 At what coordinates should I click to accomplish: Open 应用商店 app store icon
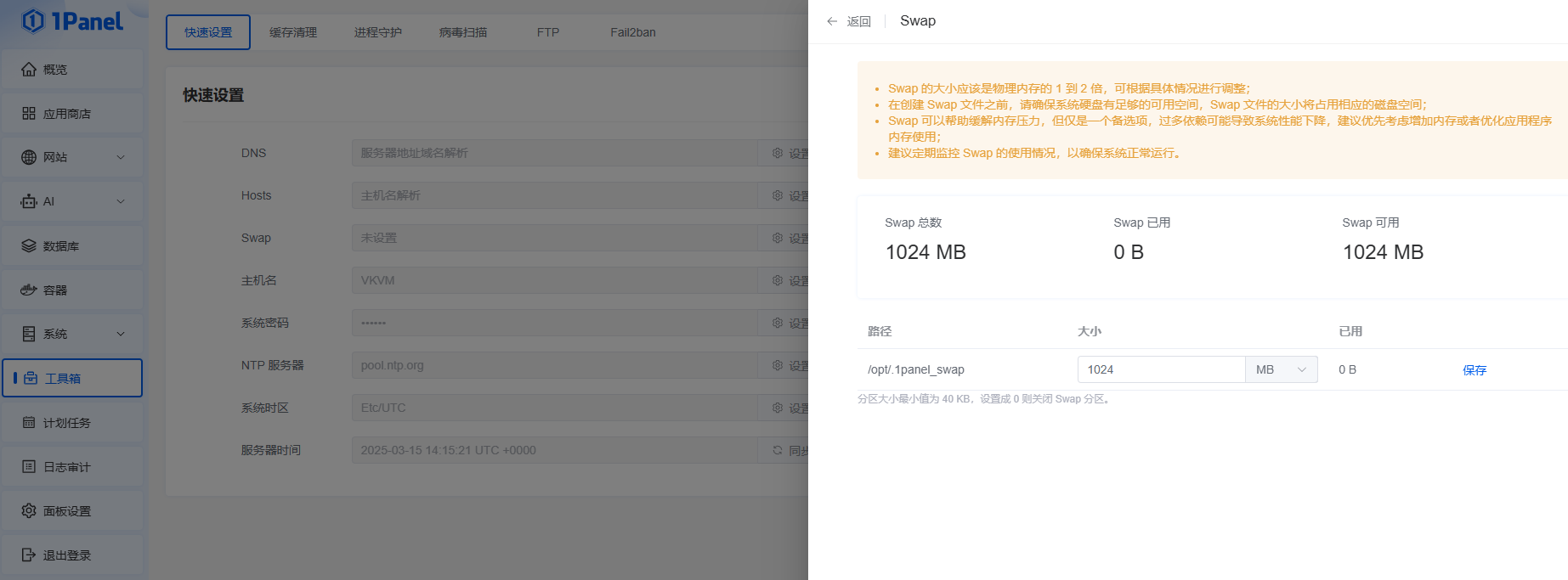pyautogui.click(x=29, y=114)
